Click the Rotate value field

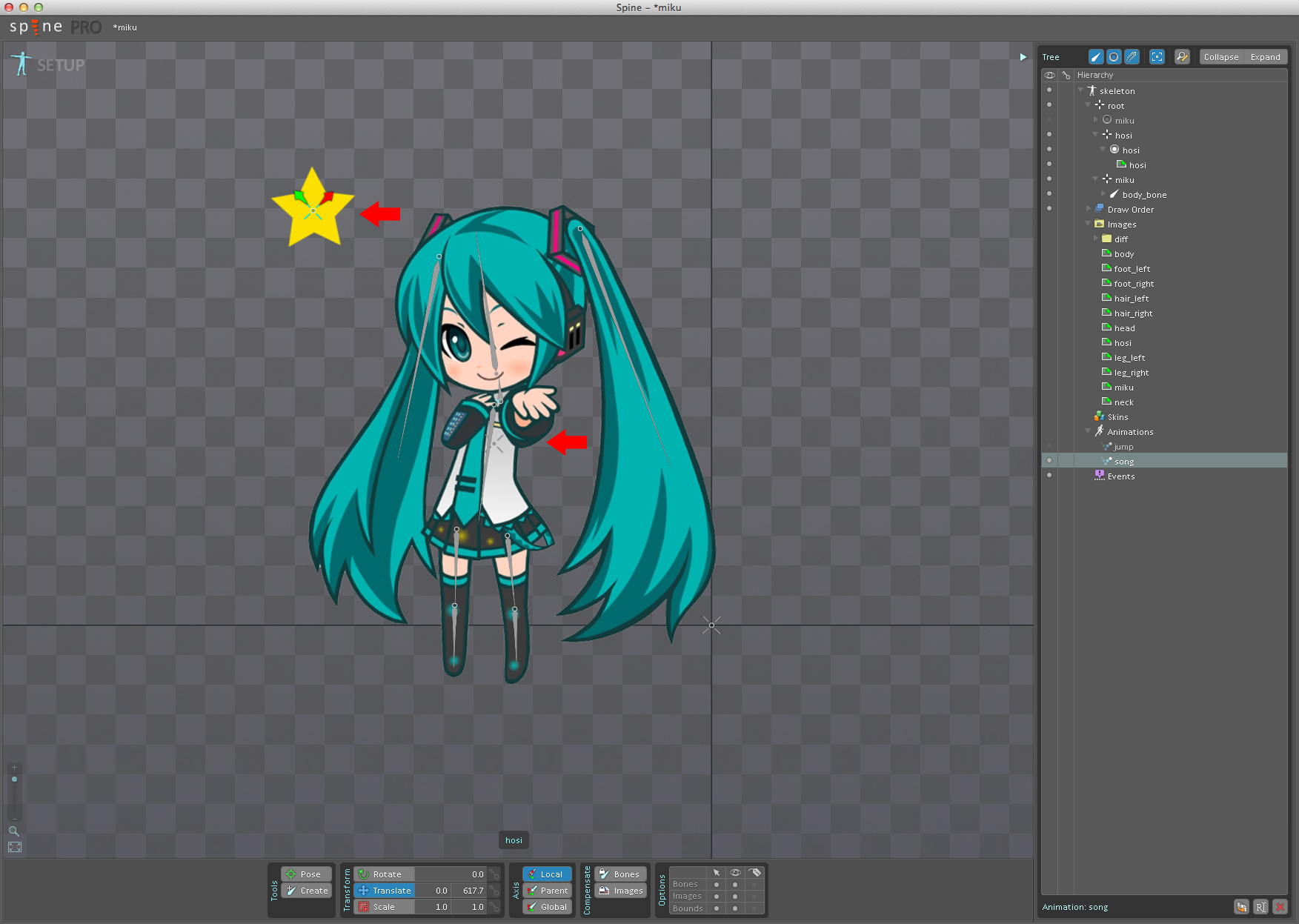[451, 874]
